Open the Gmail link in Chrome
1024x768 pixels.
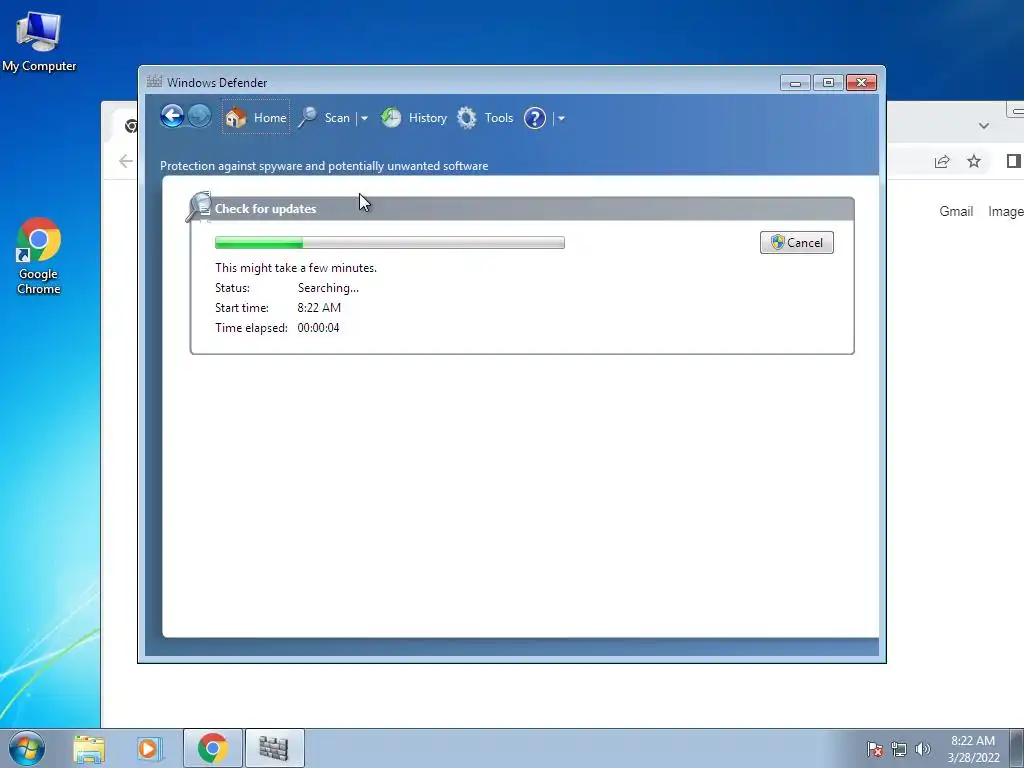click(956, 211)
